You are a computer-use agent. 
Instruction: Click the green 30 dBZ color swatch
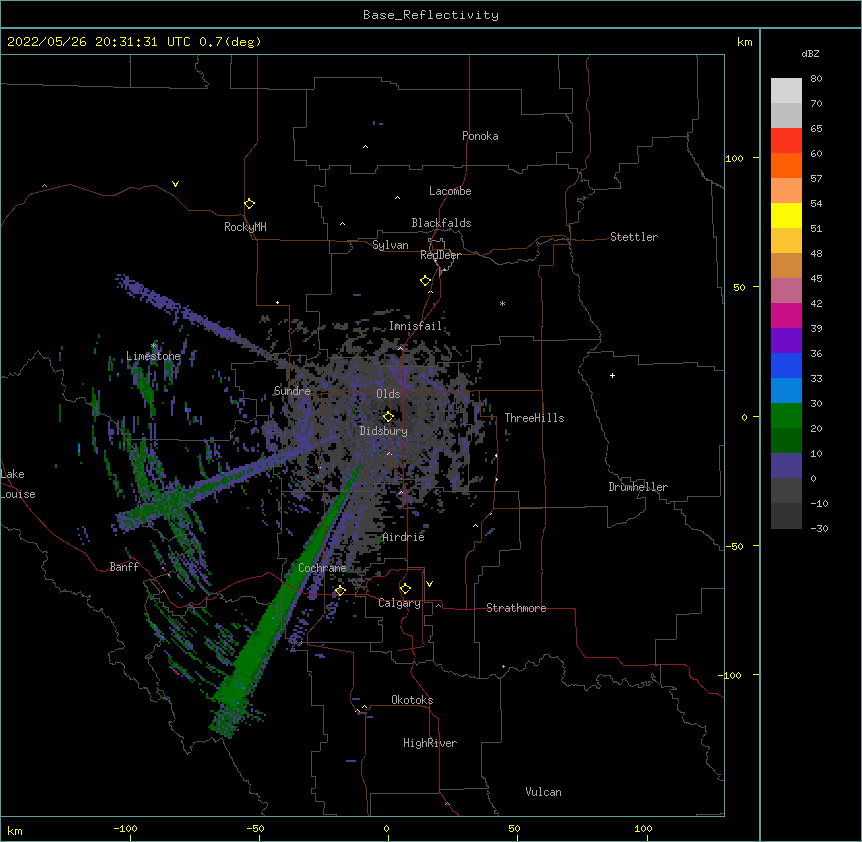point(786,416)
